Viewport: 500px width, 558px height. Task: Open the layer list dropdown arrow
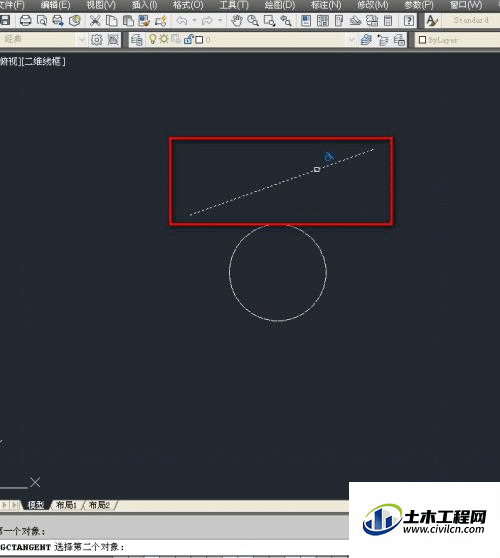351,40
